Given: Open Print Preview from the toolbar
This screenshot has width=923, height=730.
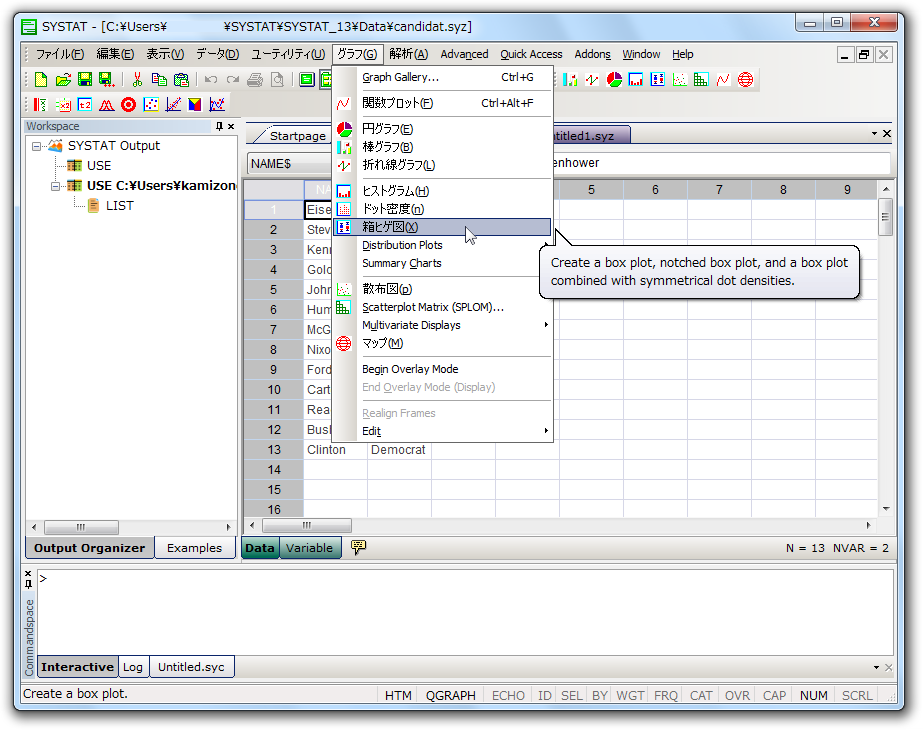Looking at the screenshot, I should coord(277,79).
